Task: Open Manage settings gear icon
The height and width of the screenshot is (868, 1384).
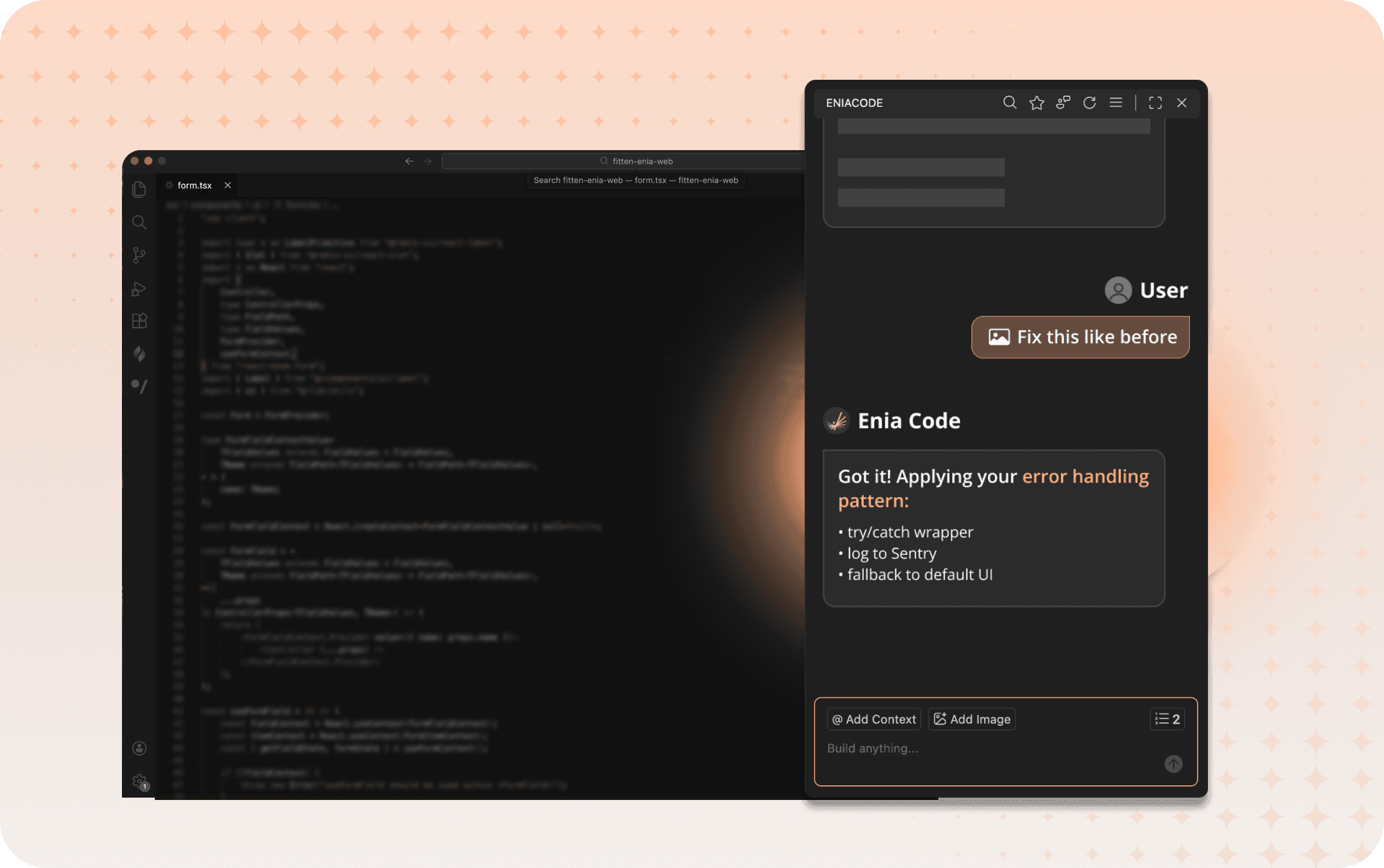Action: [x=140, y=781]
